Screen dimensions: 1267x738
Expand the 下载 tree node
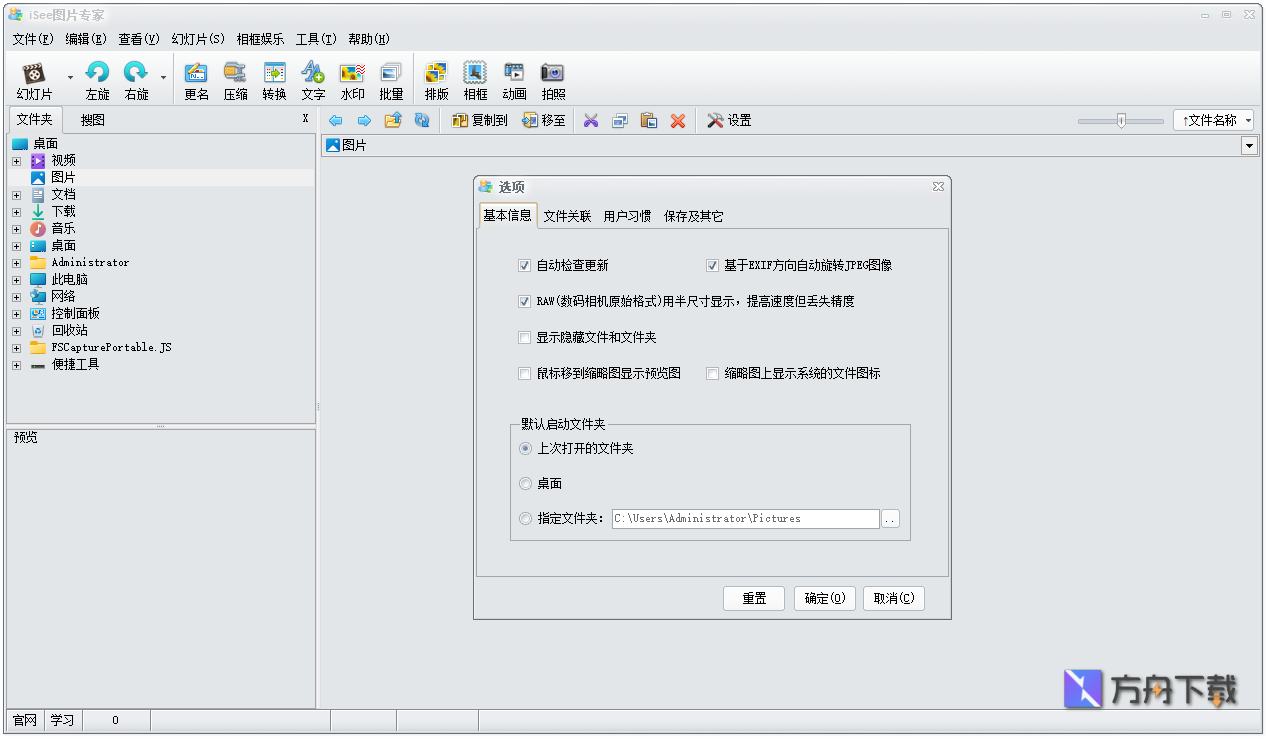[x=16, y=212]
